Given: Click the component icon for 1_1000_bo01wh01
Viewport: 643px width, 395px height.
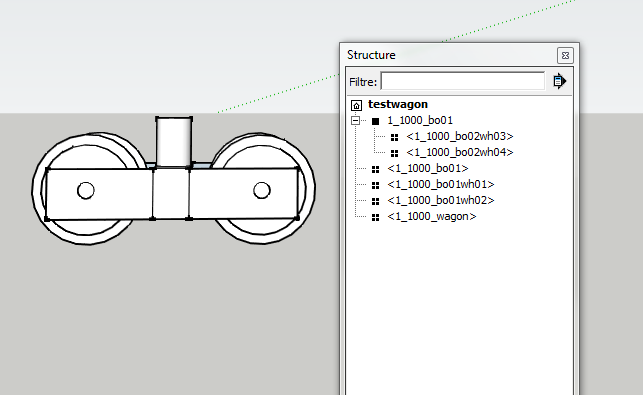Looking at the screenshot, I should coord(375,185).
